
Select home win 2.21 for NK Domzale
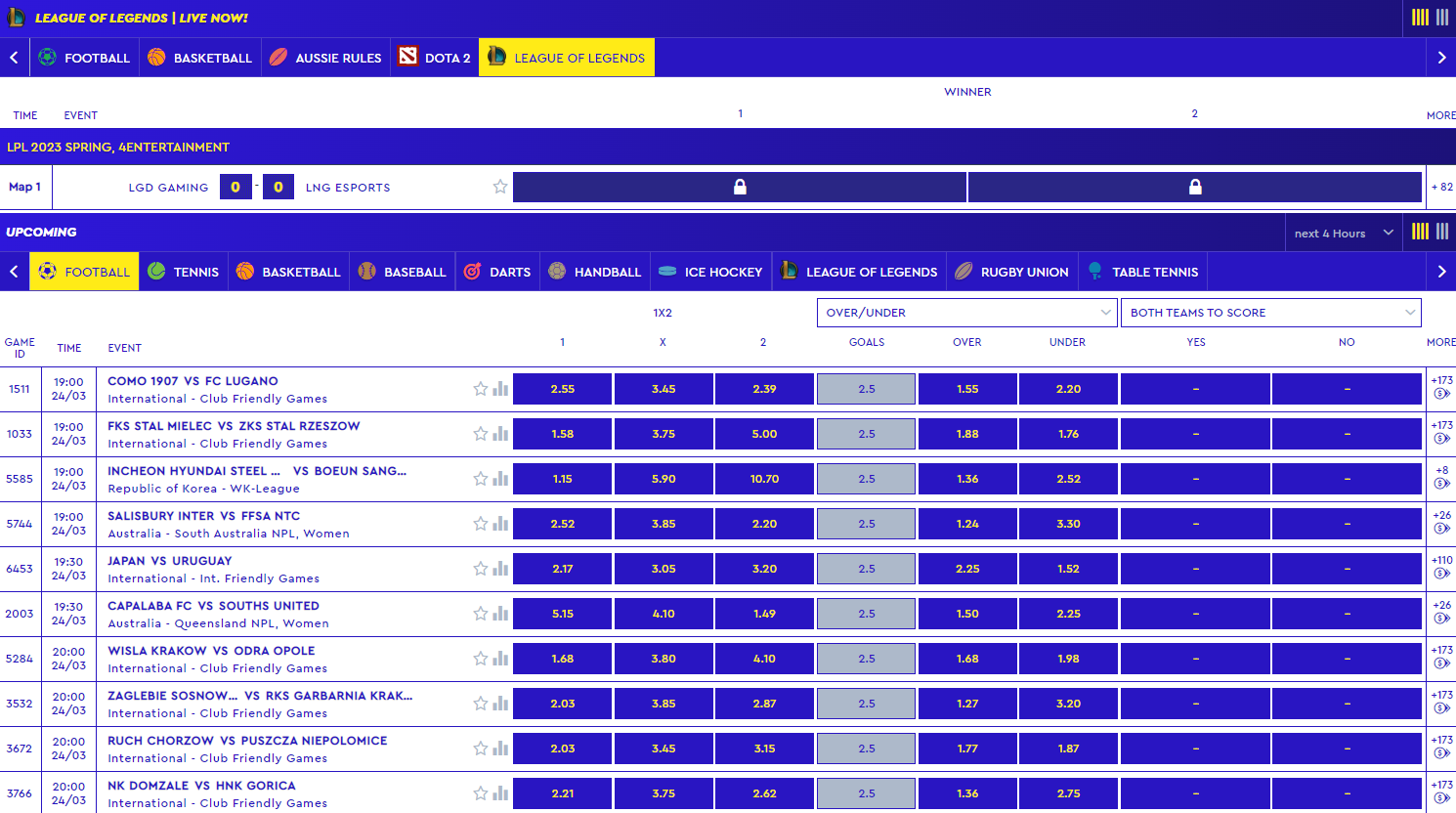coord(562,793)
